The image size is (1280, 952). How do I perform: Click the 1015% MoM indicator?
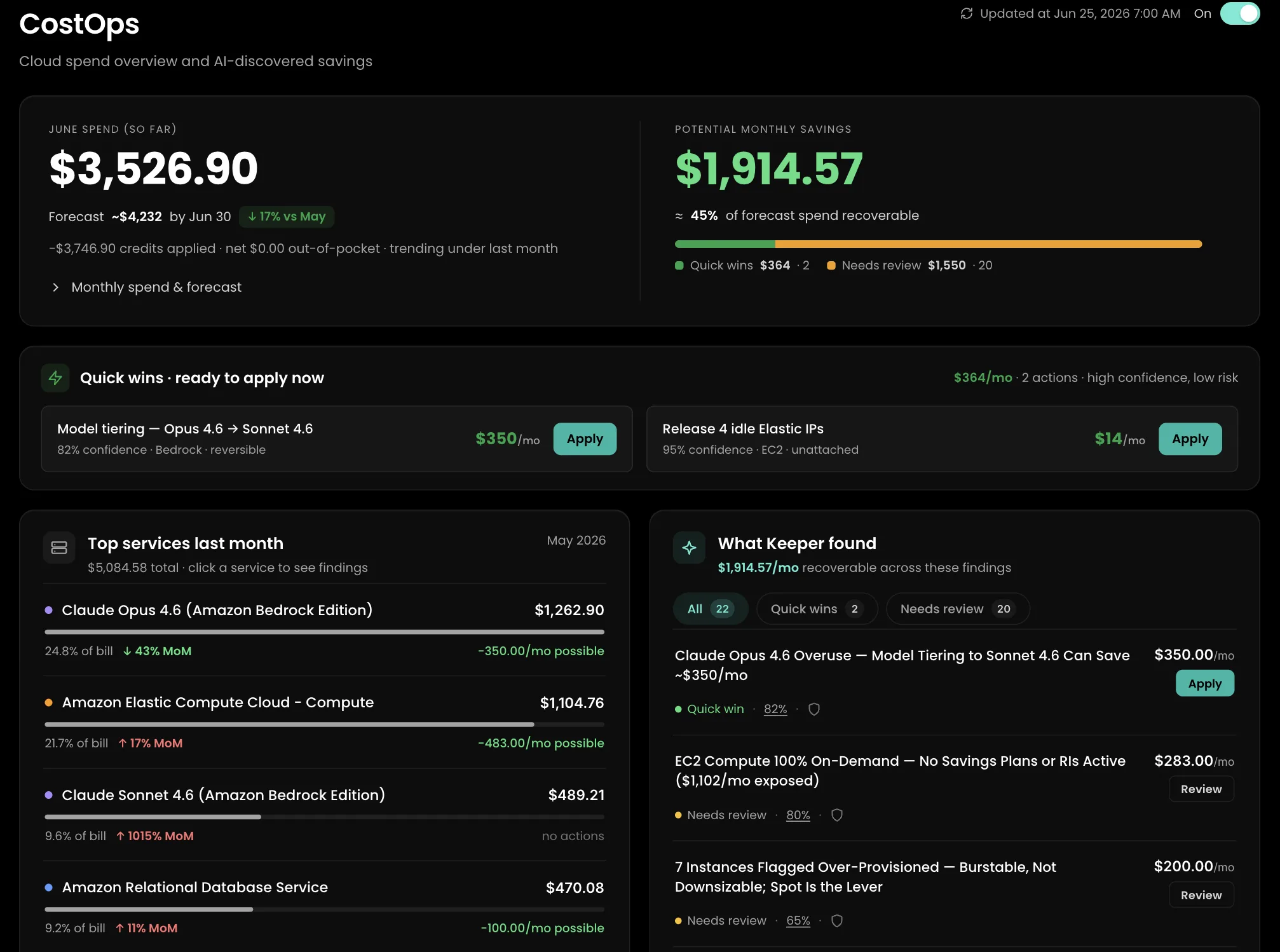click(x=155, y=836)
